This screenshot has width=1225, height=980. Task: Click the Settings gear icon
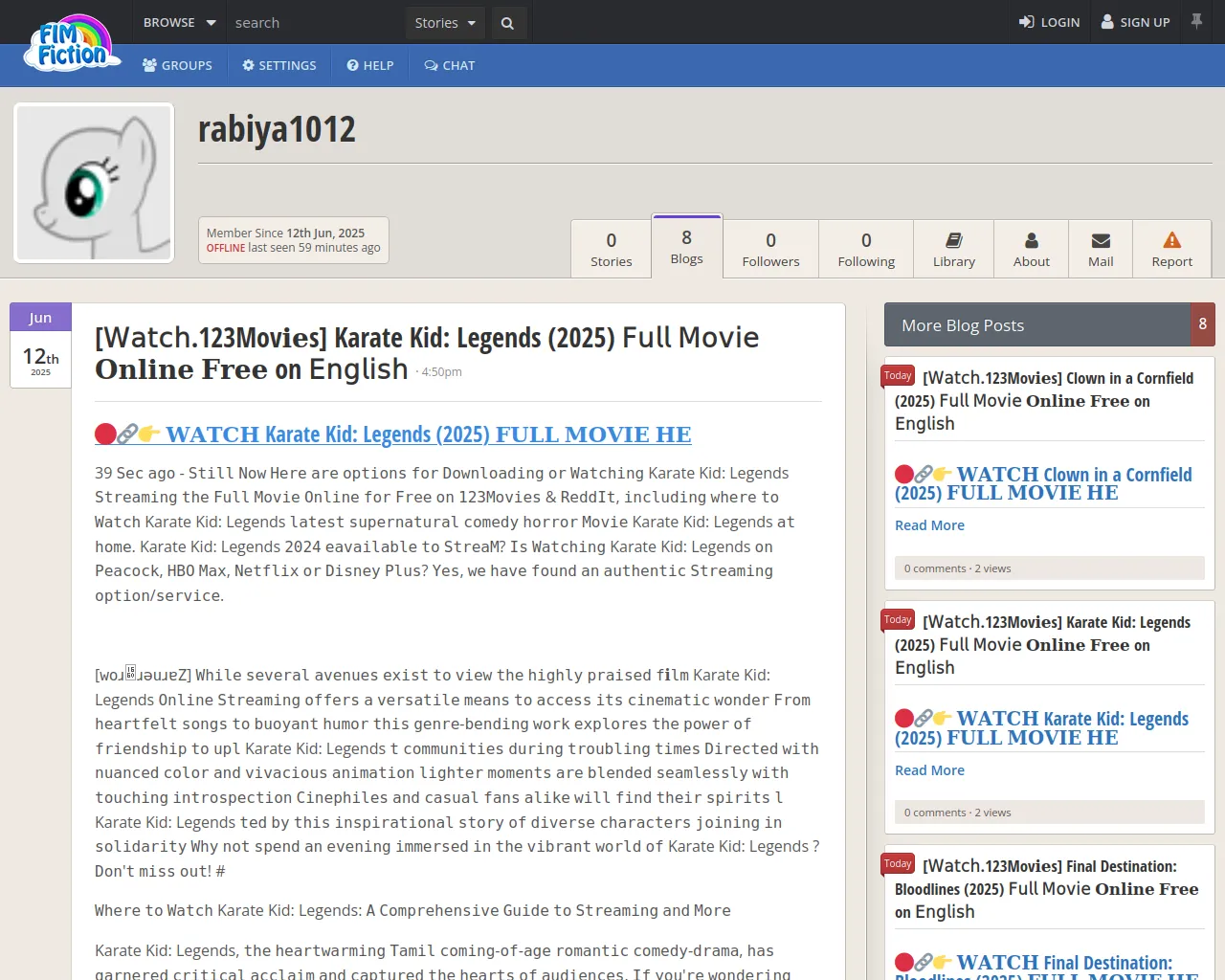pos(249,65)
